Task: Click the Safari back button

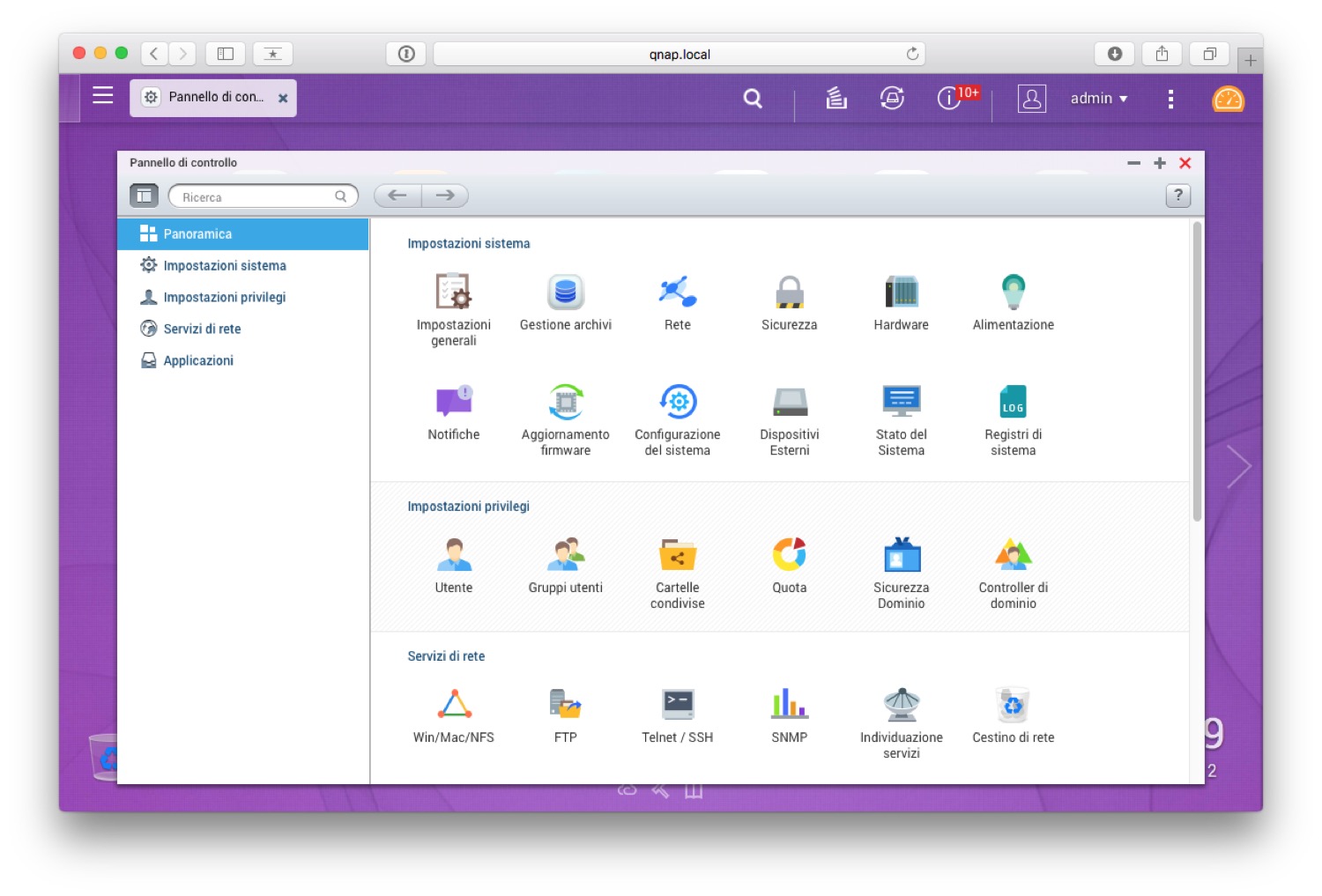Action: pyautogui.click(x=154, y=54)
